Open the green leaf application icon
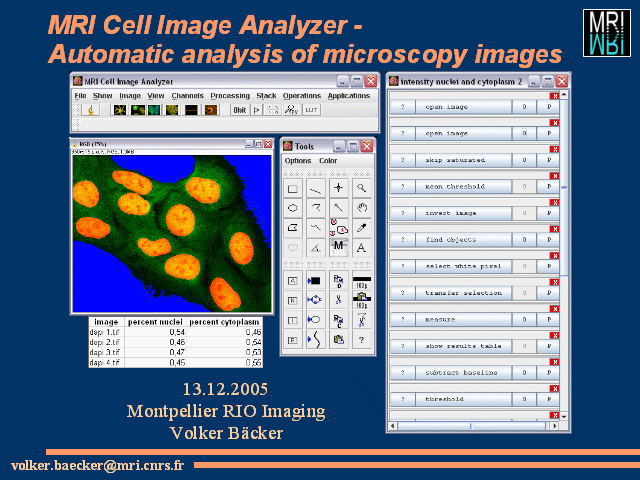Screen dimensions: 640x480 click(154, 110)
